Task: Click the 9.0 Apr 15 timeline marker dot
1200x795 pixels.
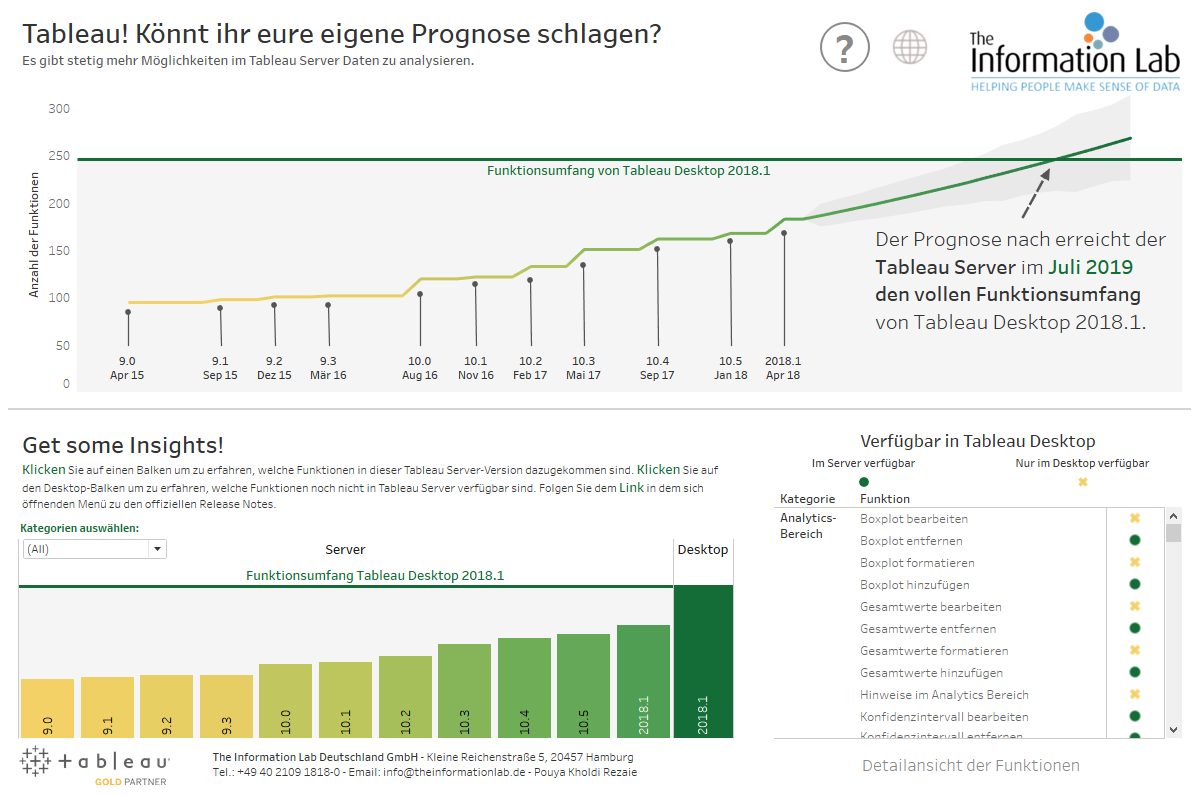Action: [128, 312]
